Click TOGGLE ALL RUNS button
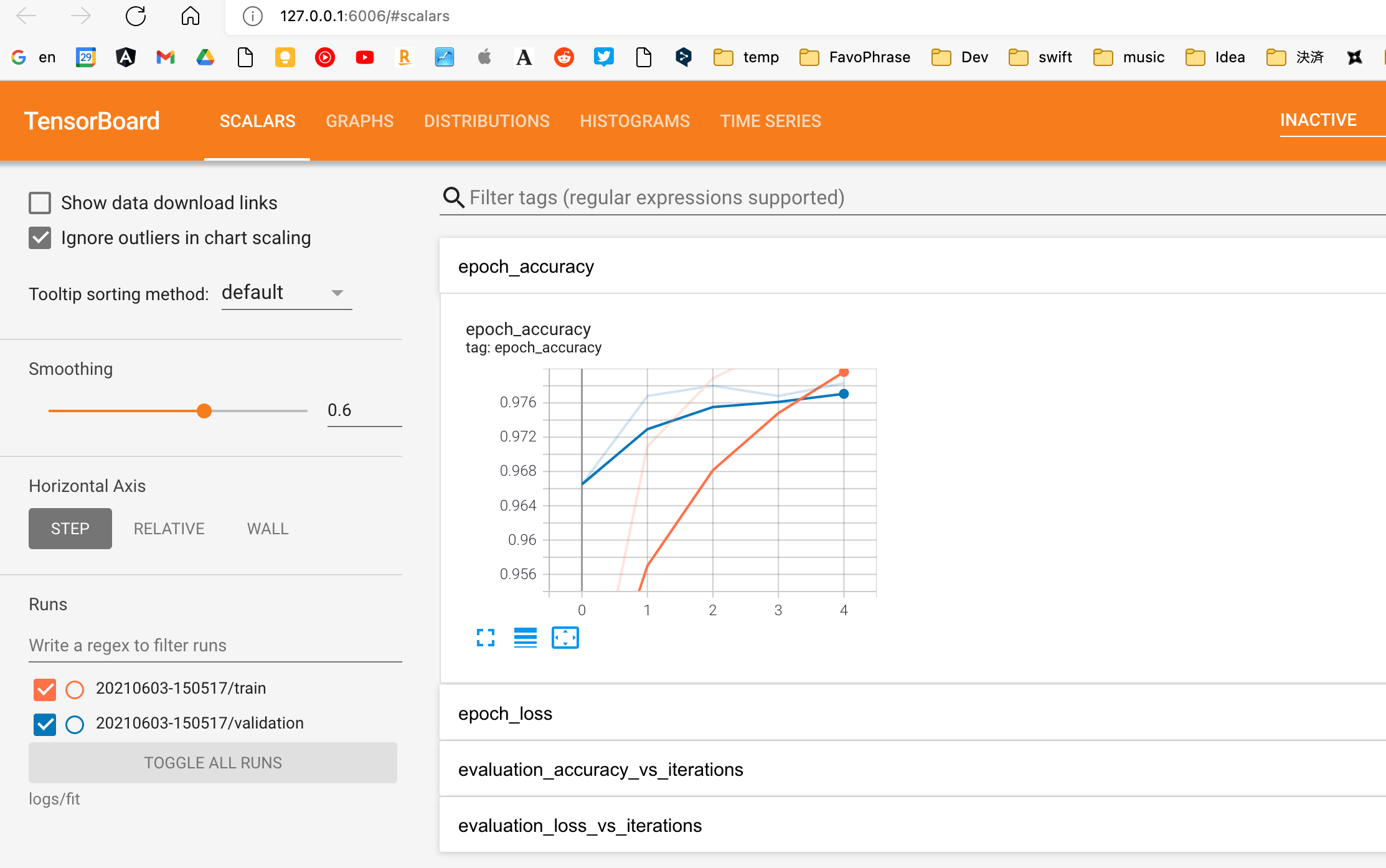 click(x=212, y=763)
